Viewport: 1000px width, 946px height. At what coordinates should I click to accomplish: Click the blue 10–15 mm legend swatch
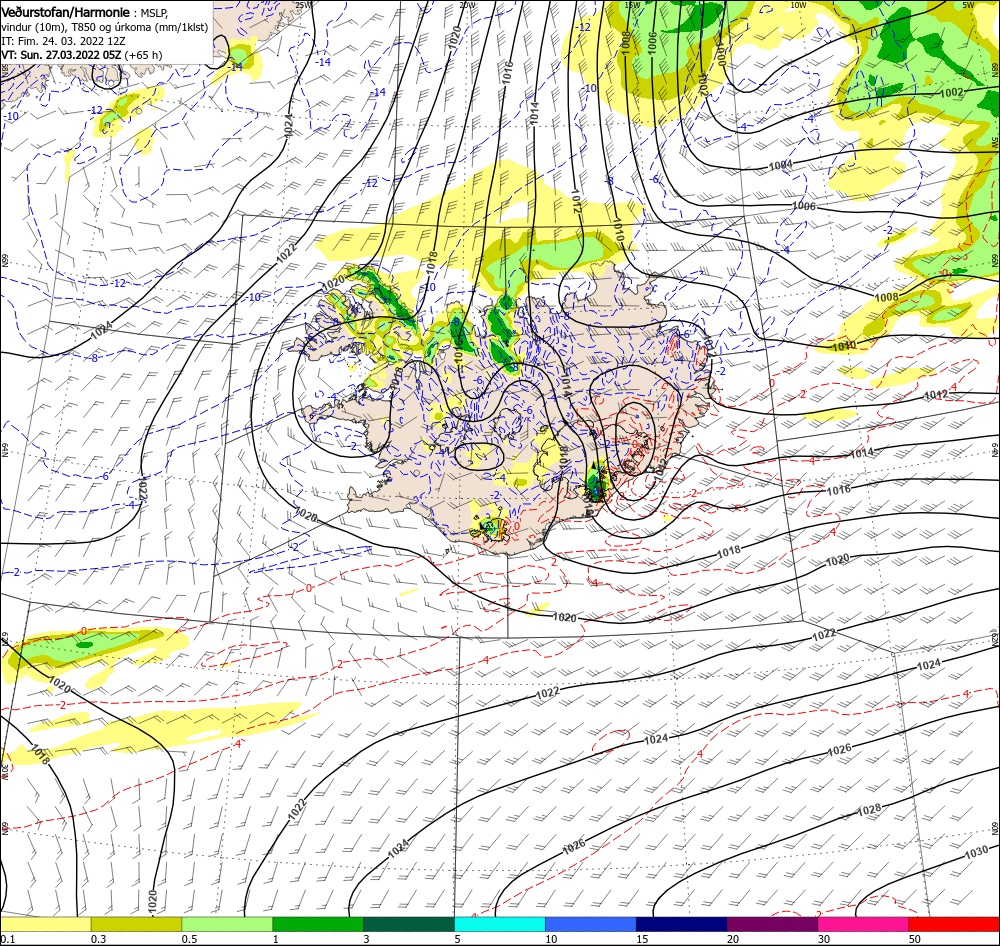pyautogui.click(x=591, y=924)
